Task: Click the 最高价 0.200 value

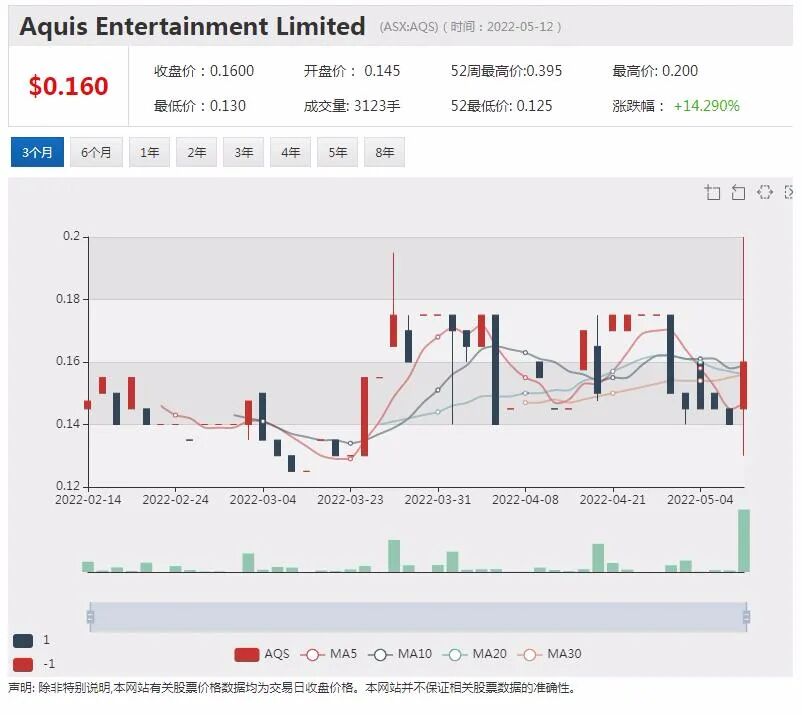Action: pyautogui.click(x=655, y=71)
